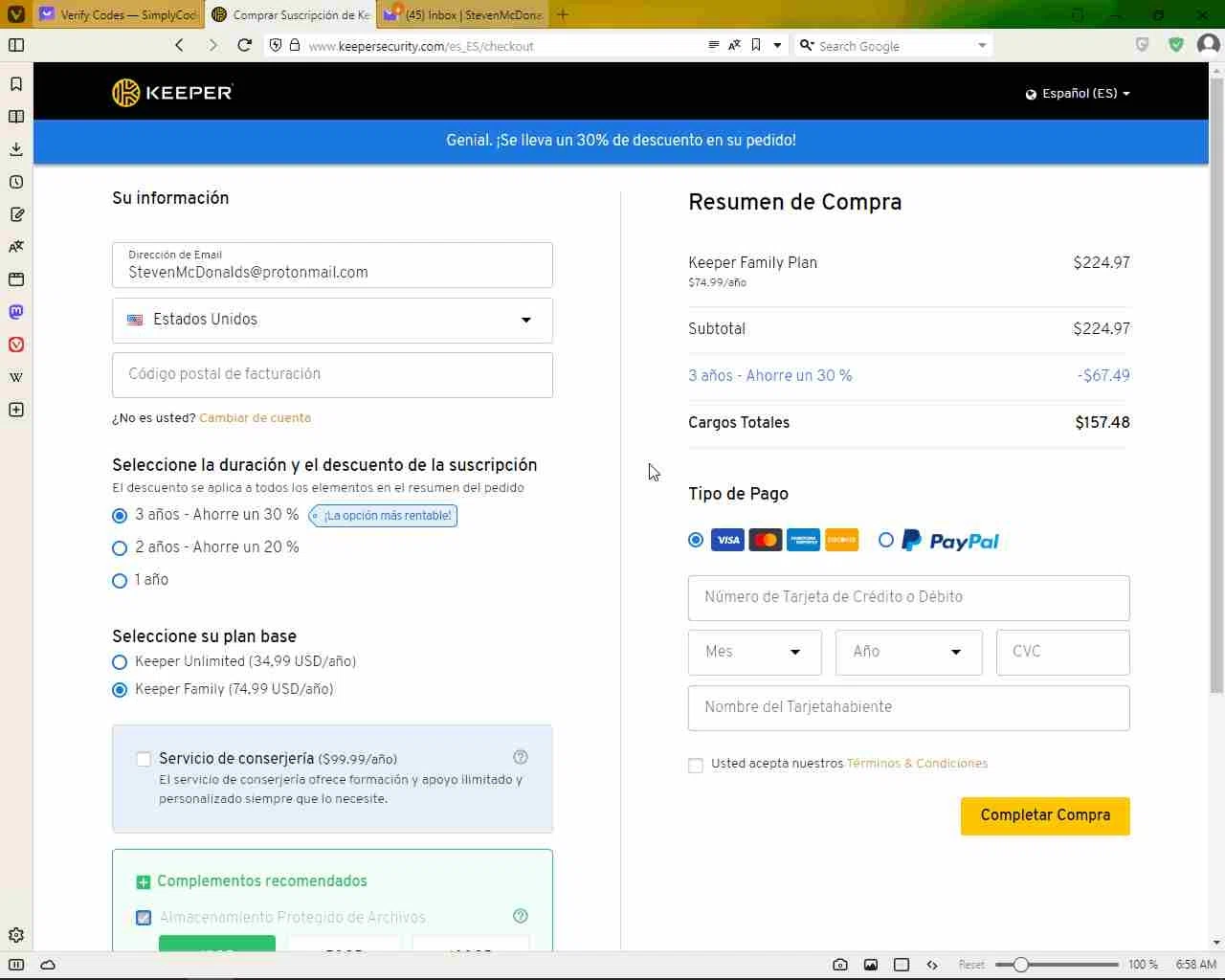Click help icon for Servicio de conserjería

(521, 757)
